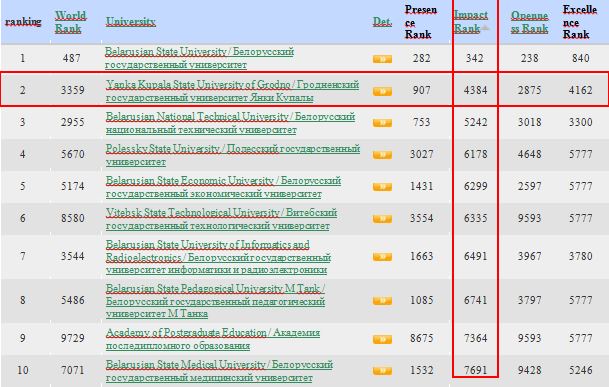Sort table by Impact Rank header
Image resolution: width=609 pixels, height=387 pixels.
tap(471, 22)
